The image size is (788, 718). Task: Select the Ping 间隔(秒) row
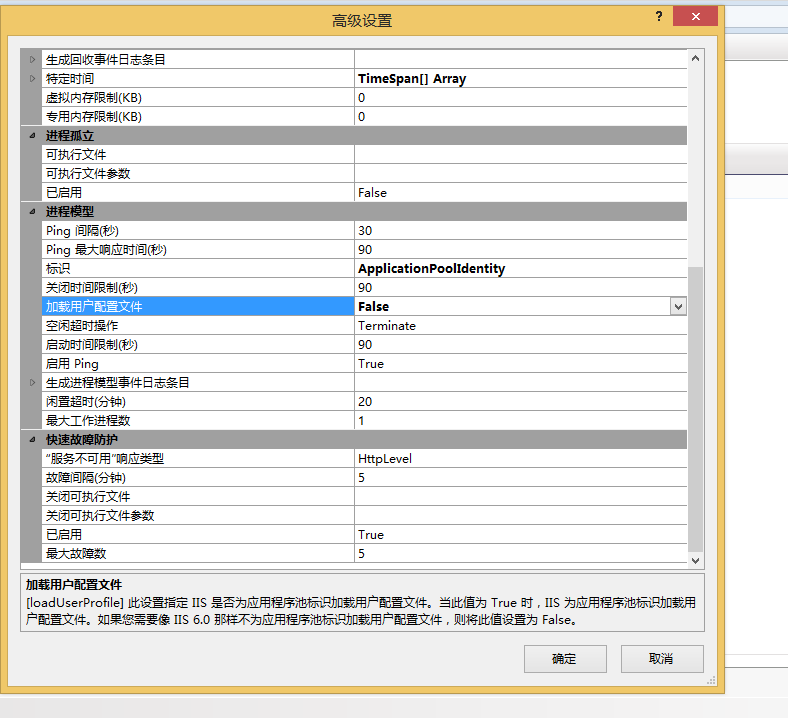coord(364,231)
